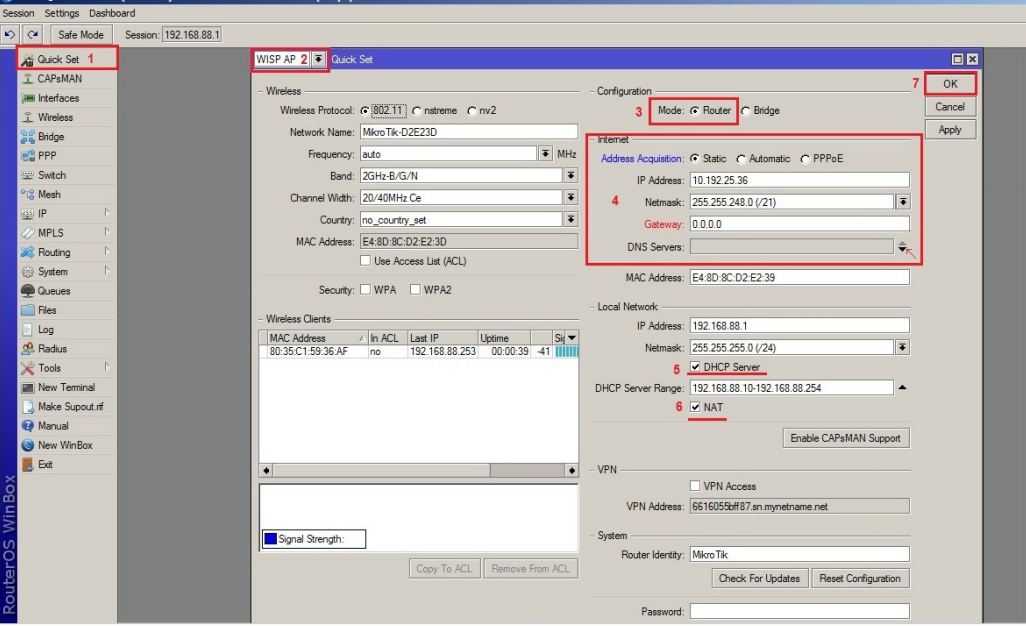This screenshot has height=626, width=1026.
Task: Click the Undo arrow icon in toolbar
Action: pos(10,34)
